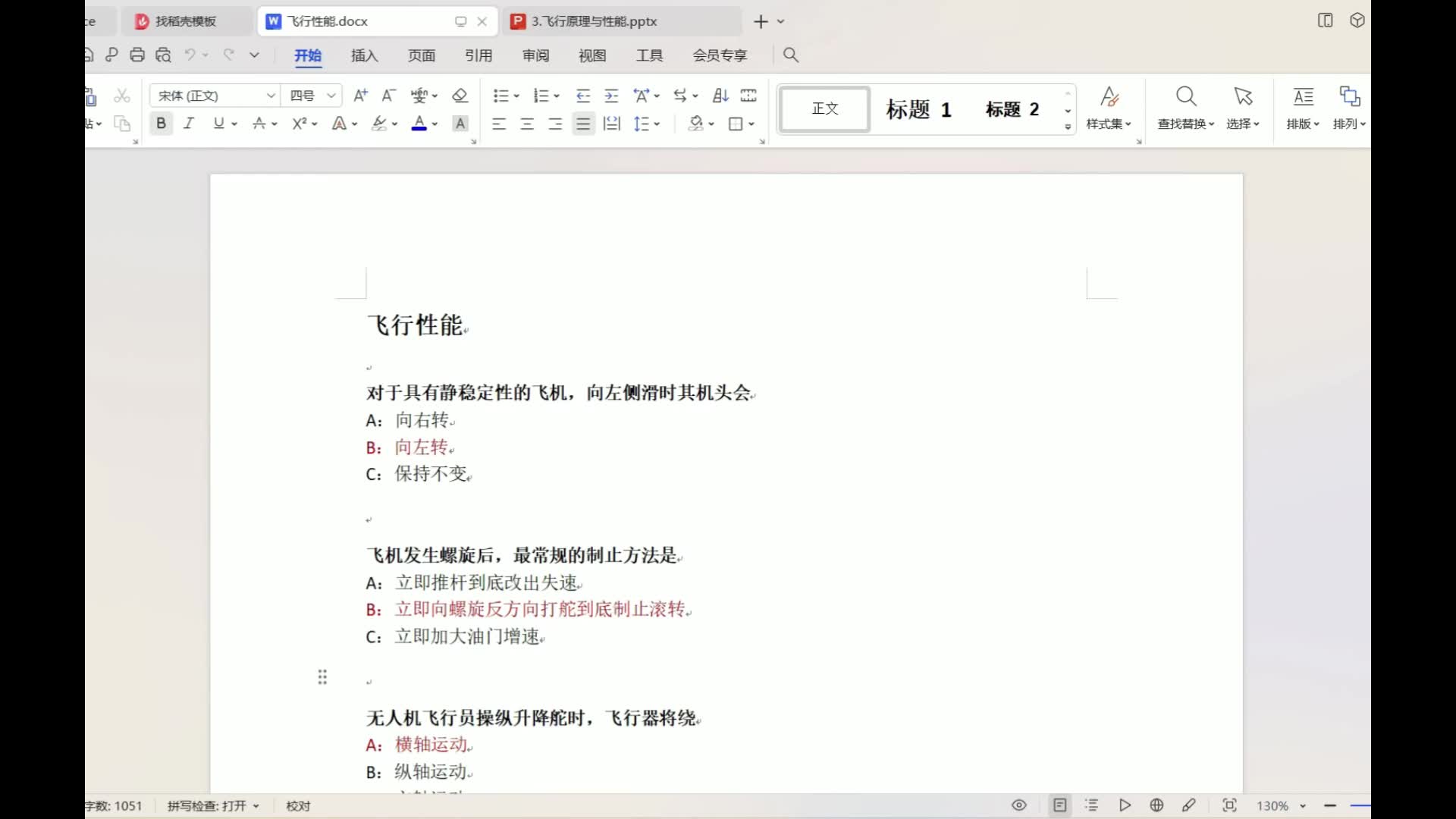
Task: Apply the 正文 style
Action: pyautogui.click(x=825, y=109)
